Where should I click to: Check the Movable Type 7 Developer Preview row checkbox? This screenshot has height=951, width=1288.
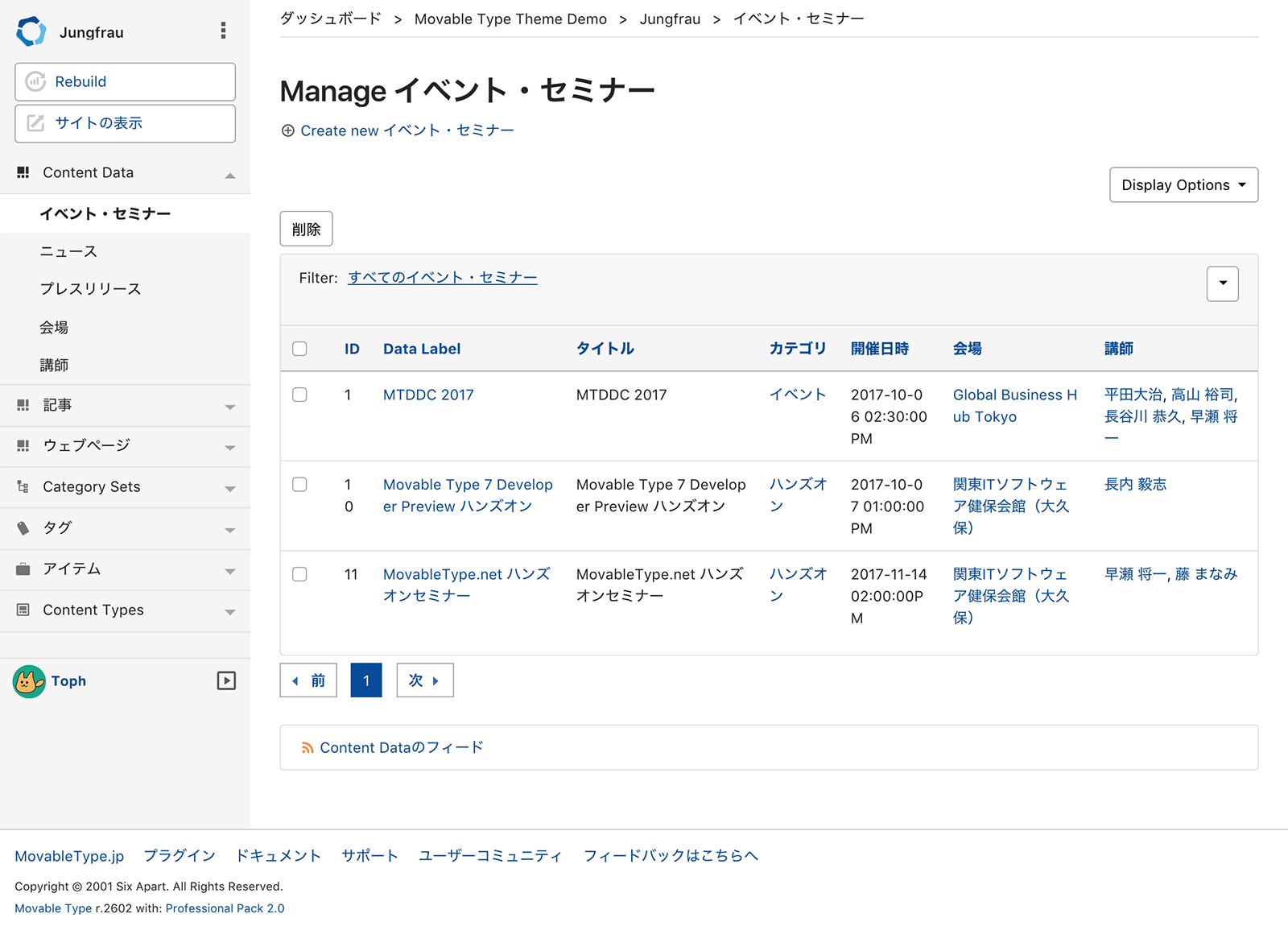(299, 484)
